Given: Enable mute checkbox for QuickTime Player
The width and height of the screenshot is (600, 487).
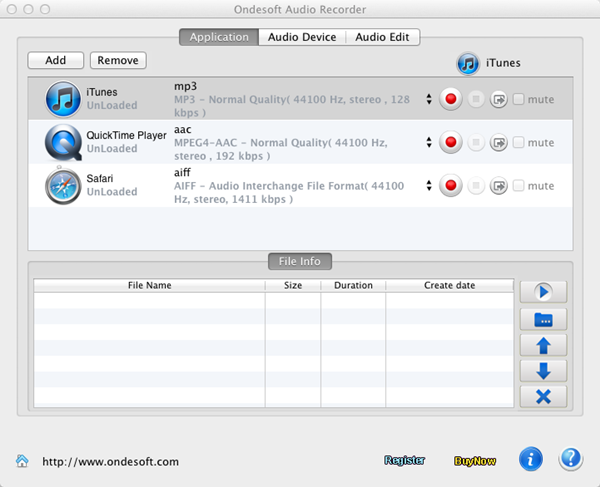Looking at the screenshot, I should tap(518, 143).
